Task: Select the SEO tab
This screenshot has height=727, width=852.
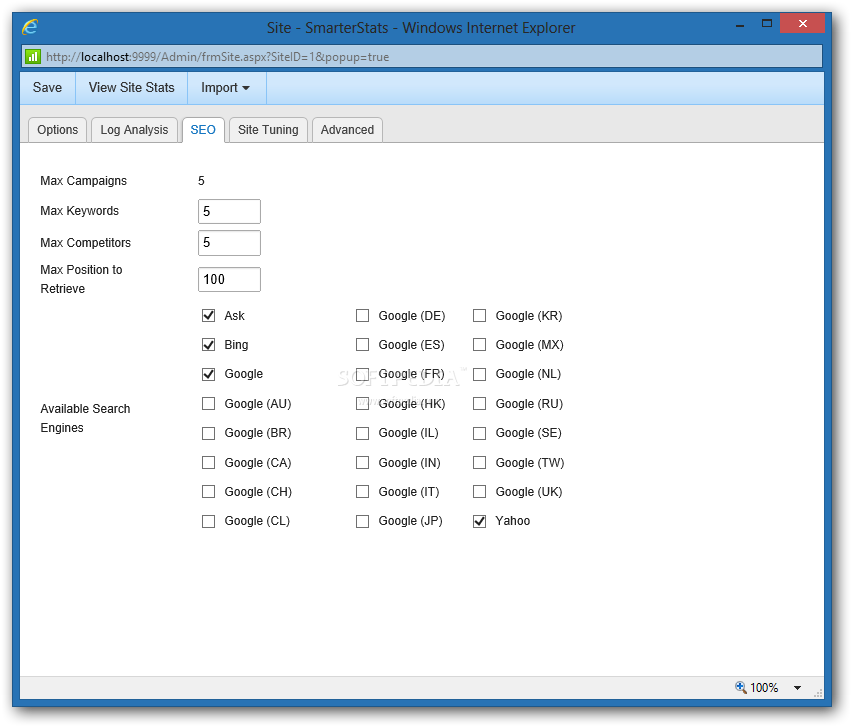Action: pyautogui.click(x=203, y=130)
